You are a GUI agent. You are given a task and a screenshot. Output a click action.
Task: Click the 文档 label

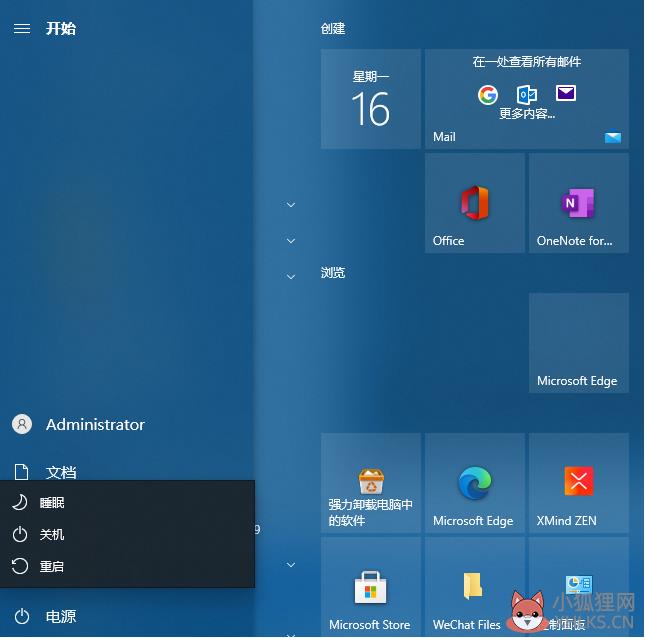coord(61,472)
